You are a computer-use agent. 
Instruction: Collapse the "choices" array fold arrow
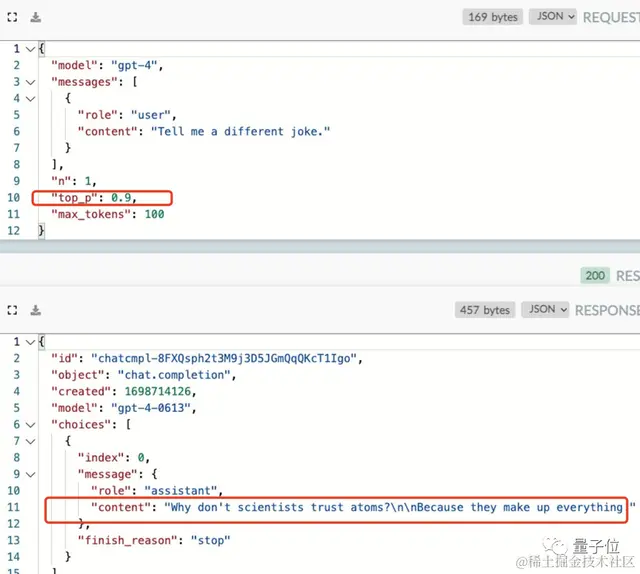[x=30, y=425]
